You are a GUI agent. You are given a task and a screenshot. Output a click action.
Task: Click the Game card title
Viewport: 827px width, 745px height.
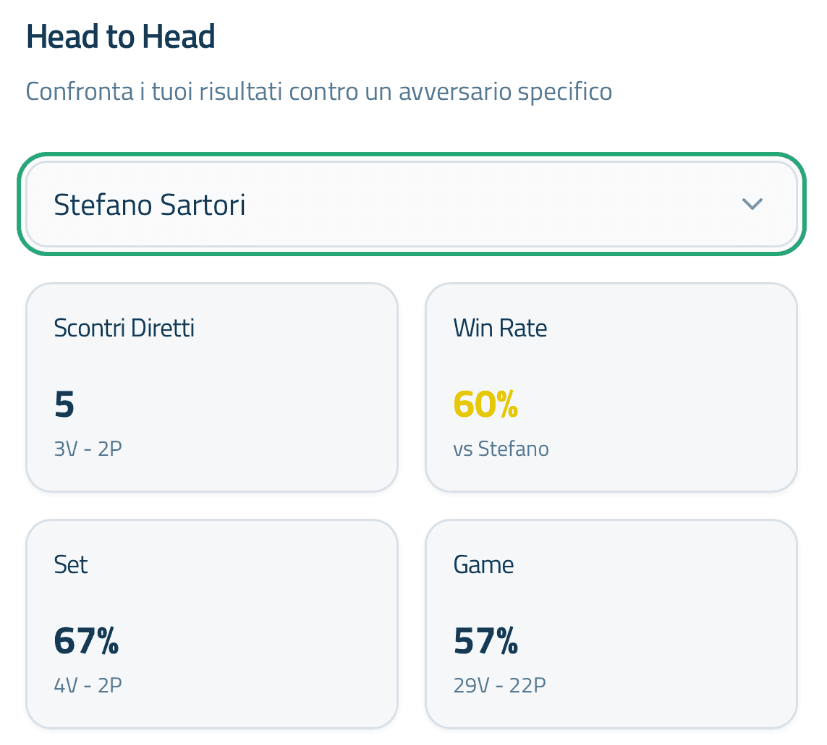pos(484,565)
